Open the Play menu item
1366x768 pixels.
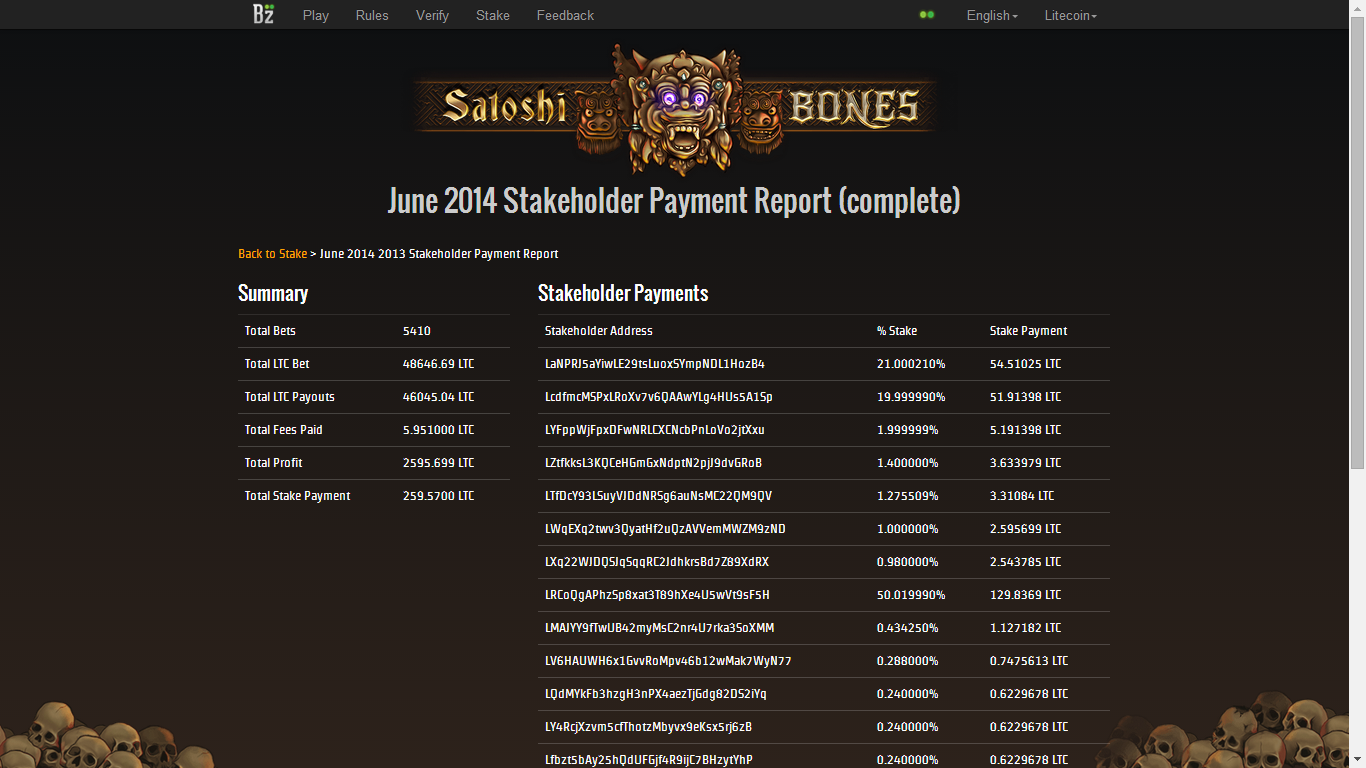pos(316,15)
